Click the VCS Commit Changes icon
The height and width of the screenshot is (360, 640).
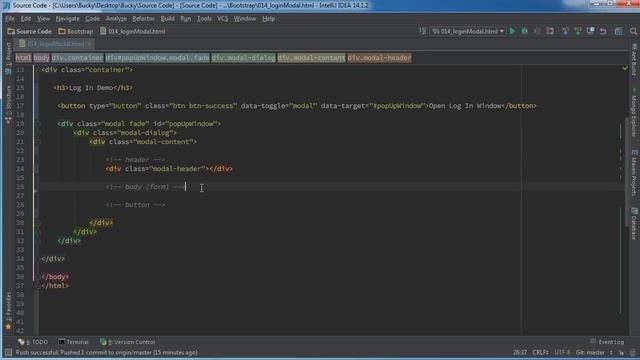point(578,31)
